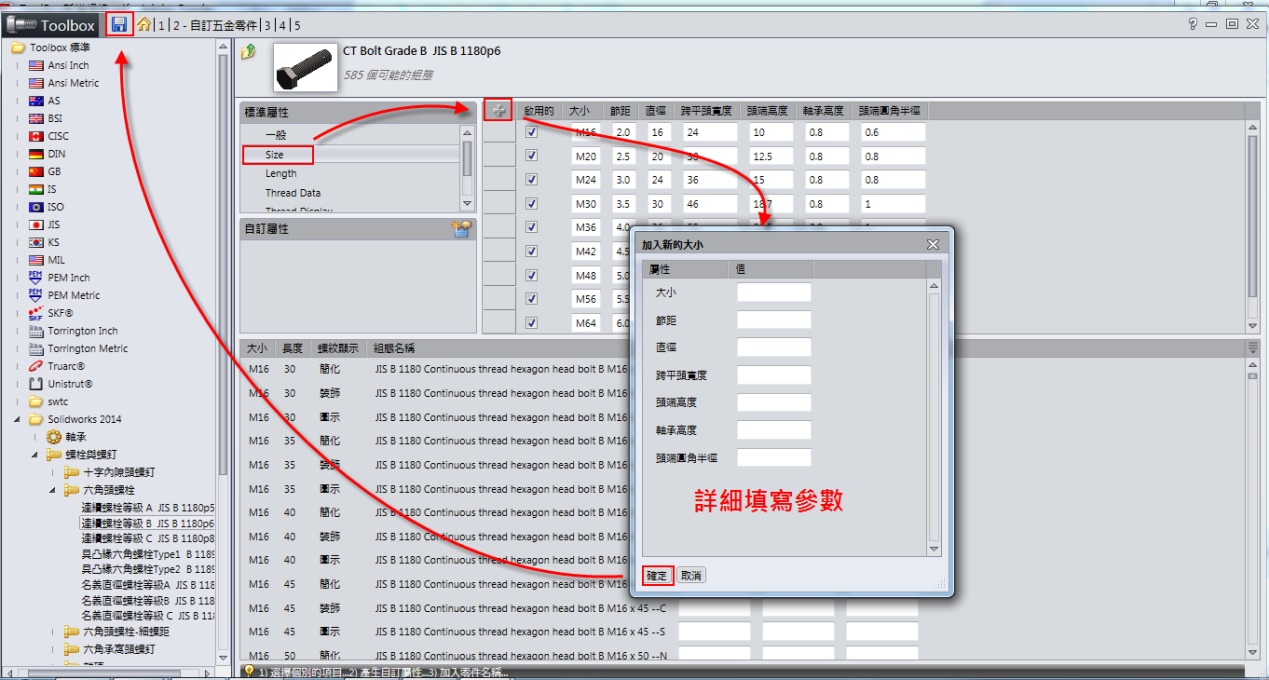The width and height of the screenshot is (1269, 680).
Task: Expand the 十字內陷頭螺釘 folder
Action: point(53,472)
